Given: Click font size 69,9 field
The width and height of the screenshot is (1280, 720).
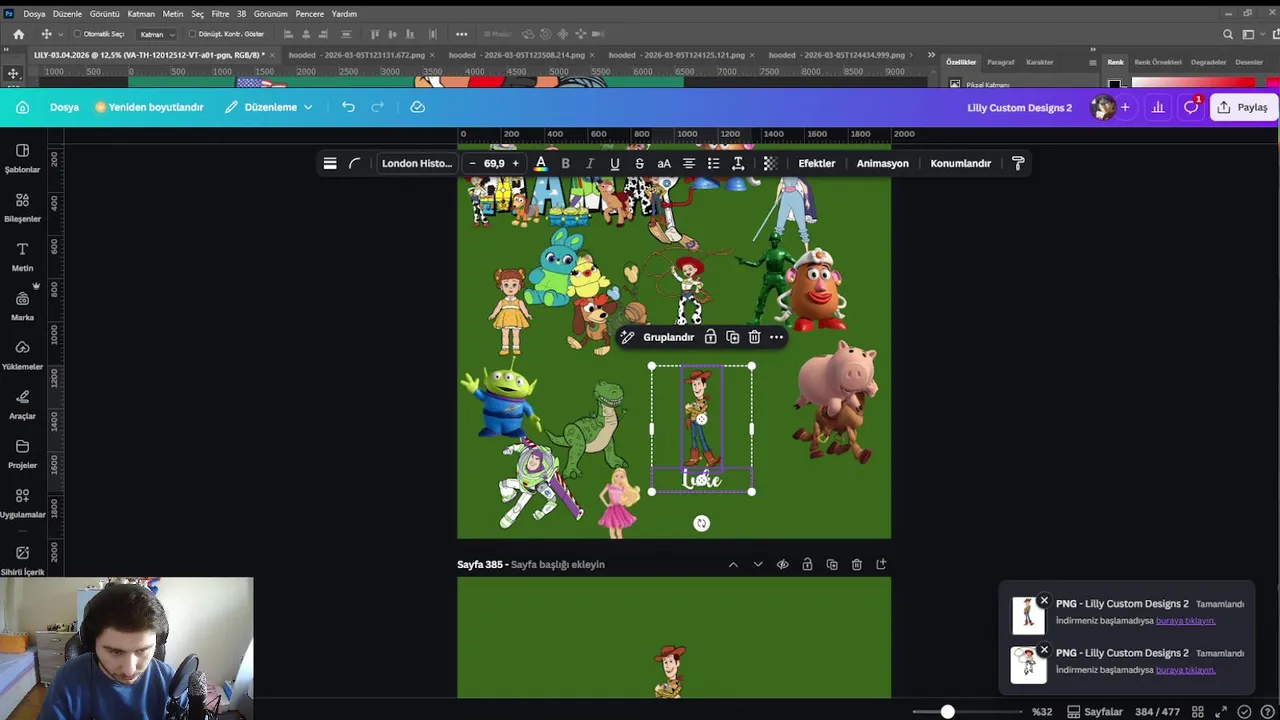Looking at the screenshot, I should pyautogui.click(x=494, y=163).
